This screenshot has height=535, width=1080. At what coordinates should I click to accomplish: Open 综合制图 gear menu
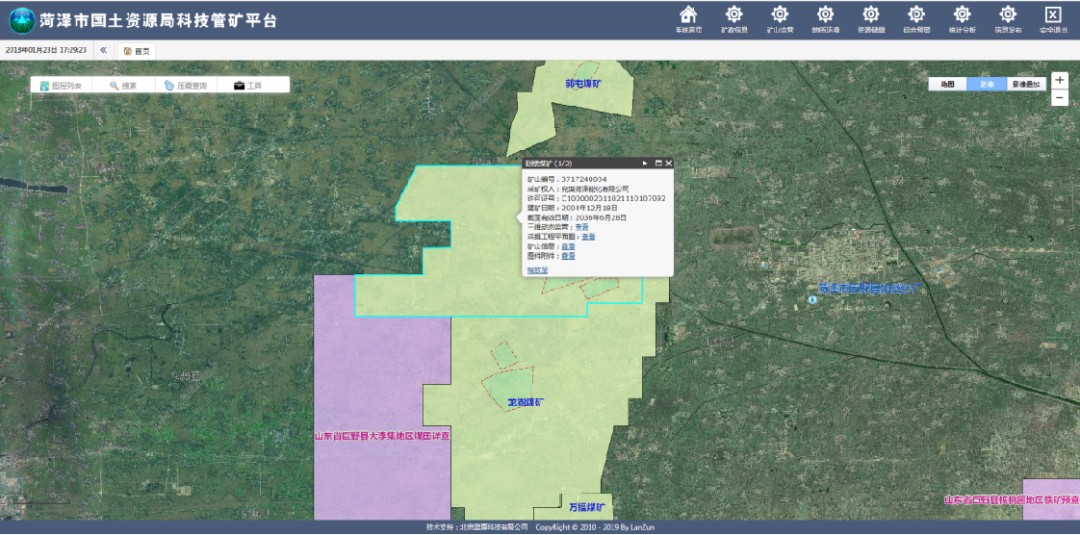point(916,14)
